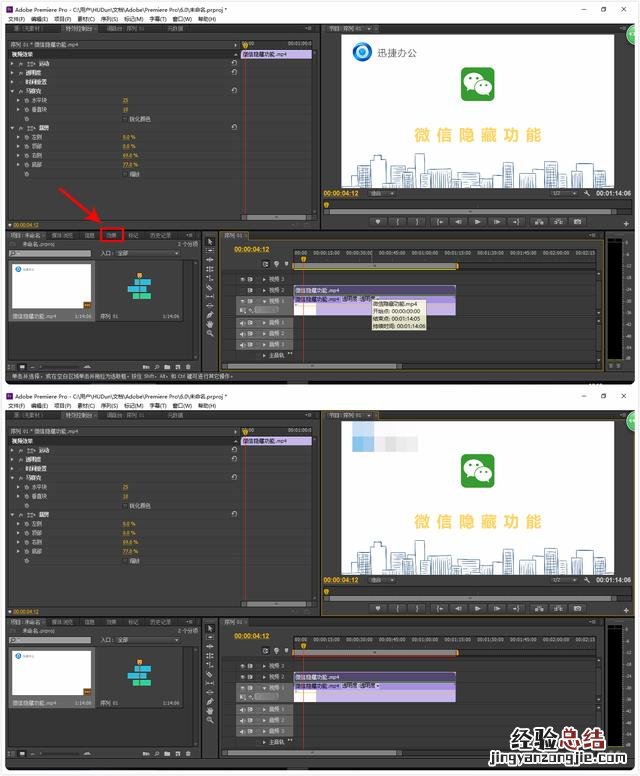Image resolution: width=640 pixels, height=776 pixels.
Task: Tick 锐化颜色 checkbox in top effect controls
Action: (x=124, y=119)
